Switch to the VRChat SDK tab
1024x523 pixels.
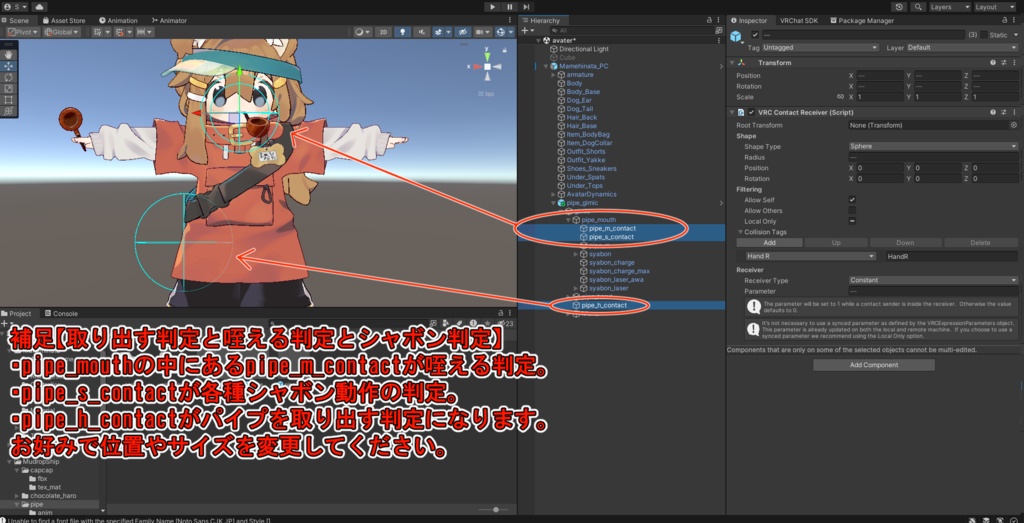point(798,20)
